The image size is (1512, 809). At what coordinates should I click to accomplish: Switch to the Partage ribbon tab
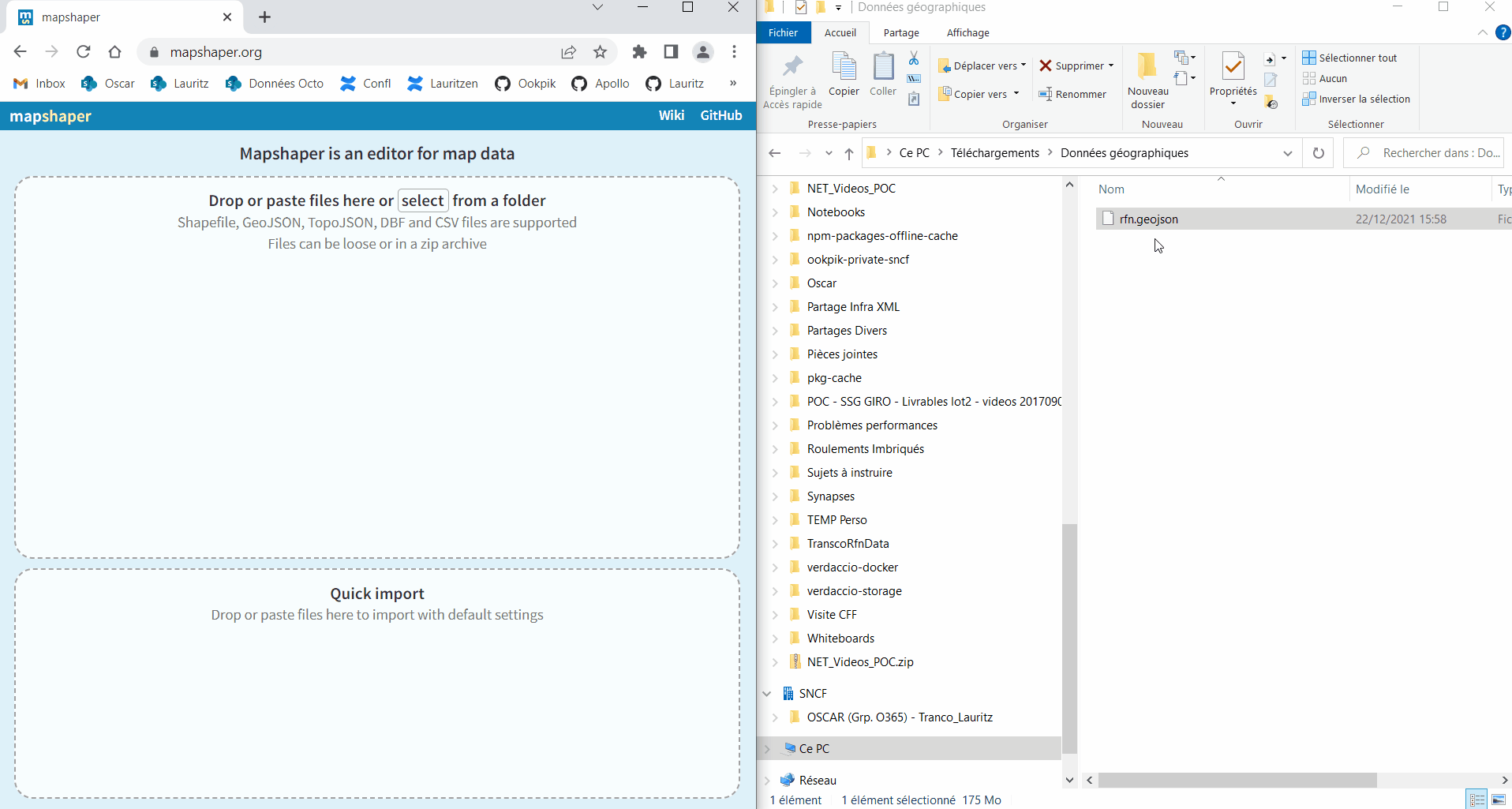[901, 32]
